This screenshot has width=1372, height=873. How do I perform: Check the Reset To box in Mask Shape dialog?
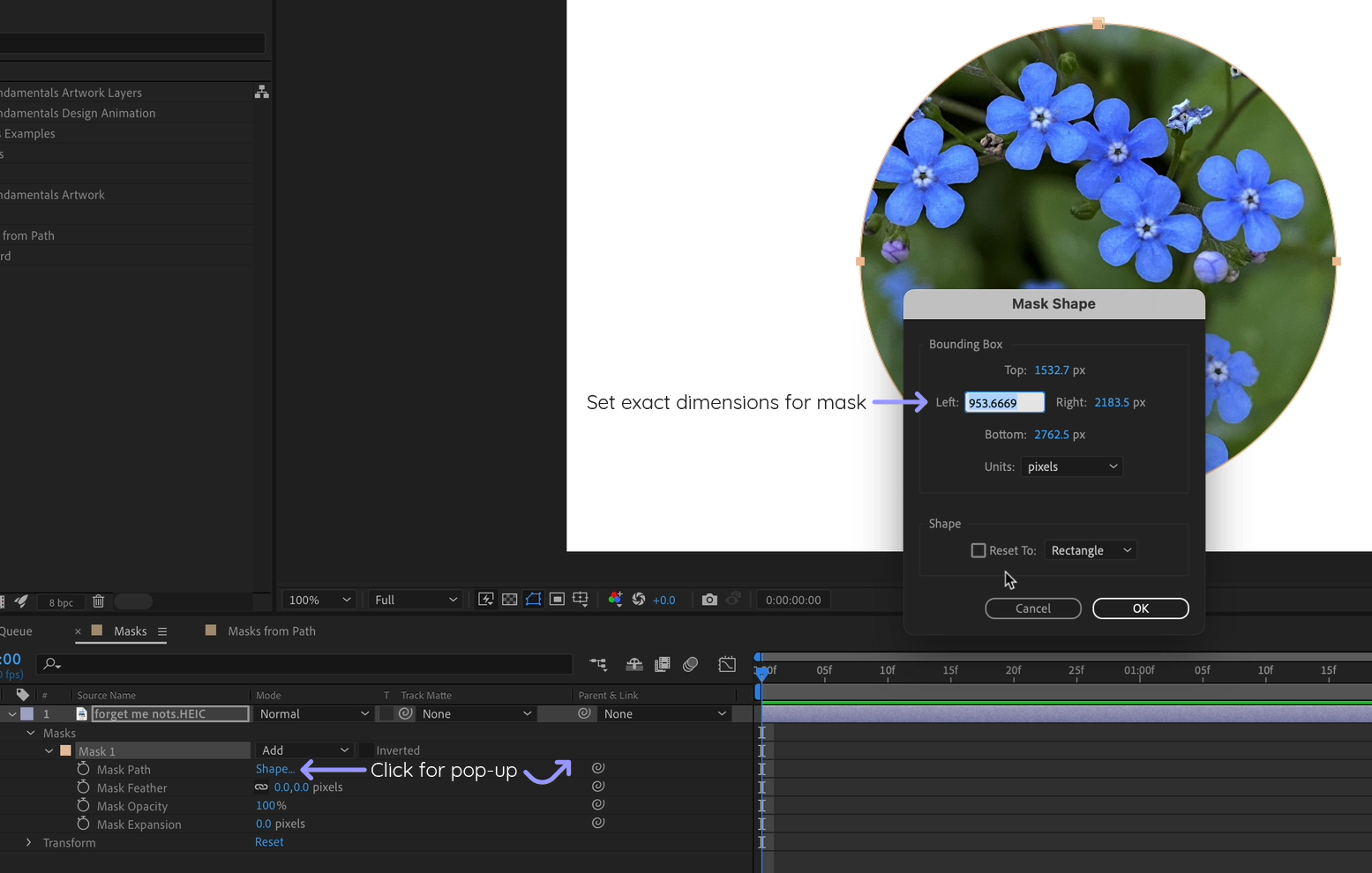tap(978, 549)
